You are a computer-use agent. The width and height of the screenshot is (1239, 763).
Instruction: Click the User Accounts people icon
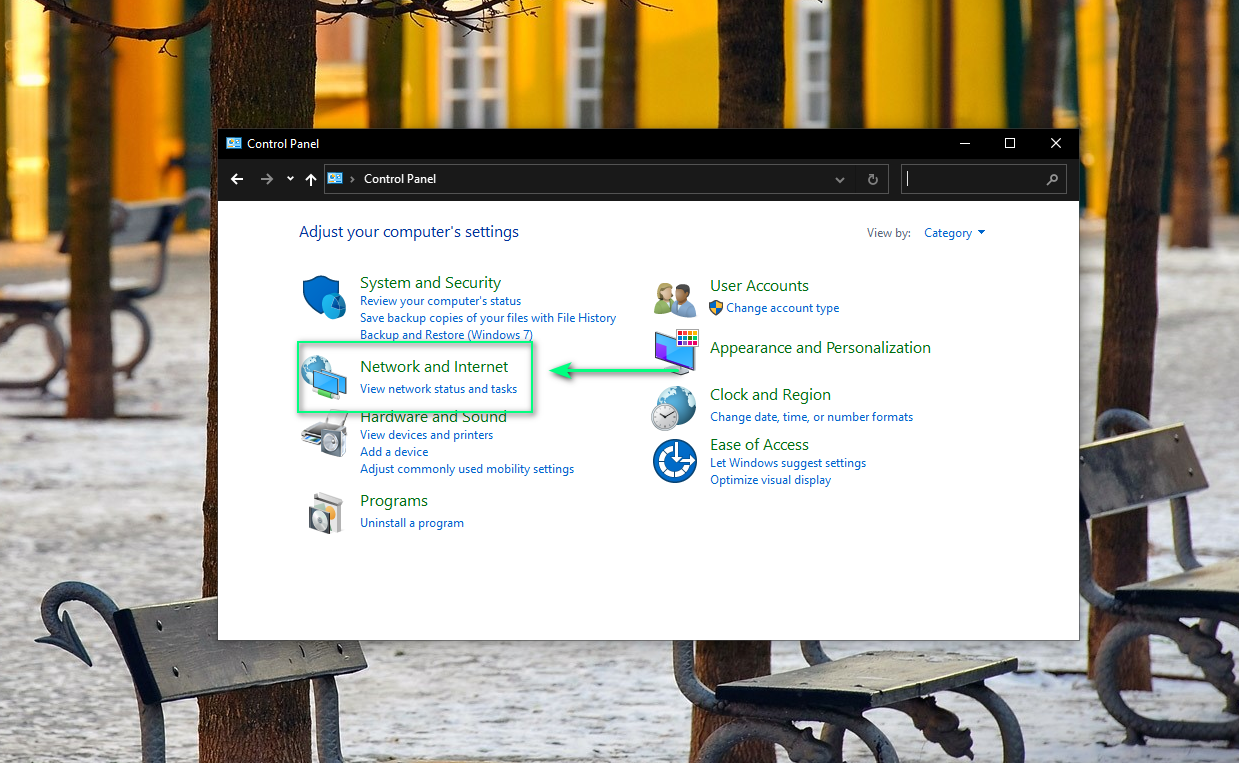[675, 298]
